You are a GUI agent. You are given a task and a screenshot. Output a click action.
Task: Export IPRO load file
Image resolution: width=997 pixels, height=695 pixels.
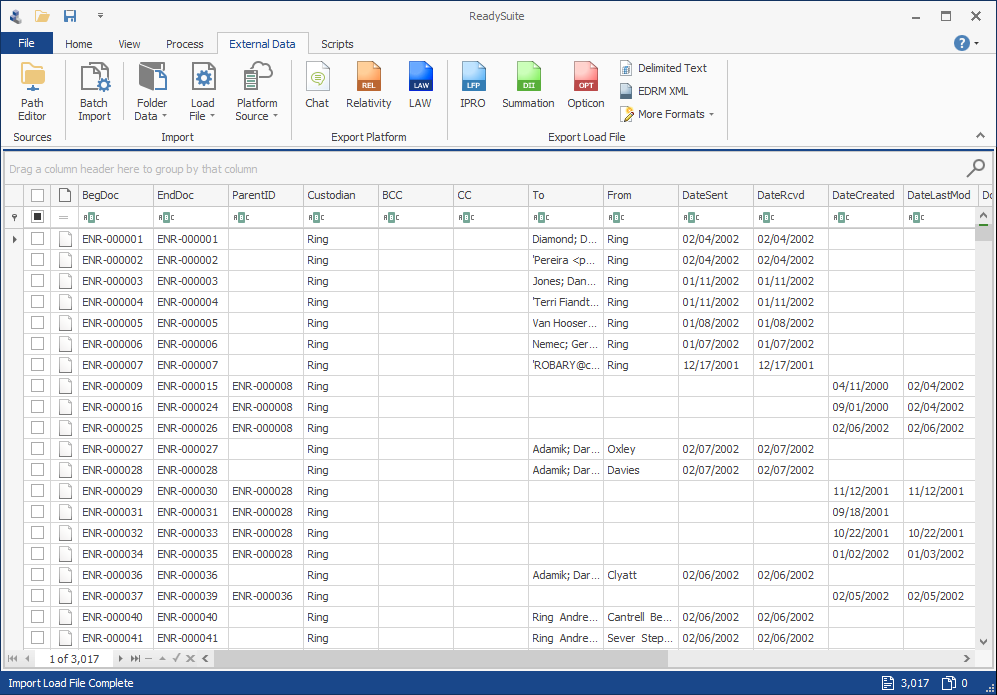point(473,86)
